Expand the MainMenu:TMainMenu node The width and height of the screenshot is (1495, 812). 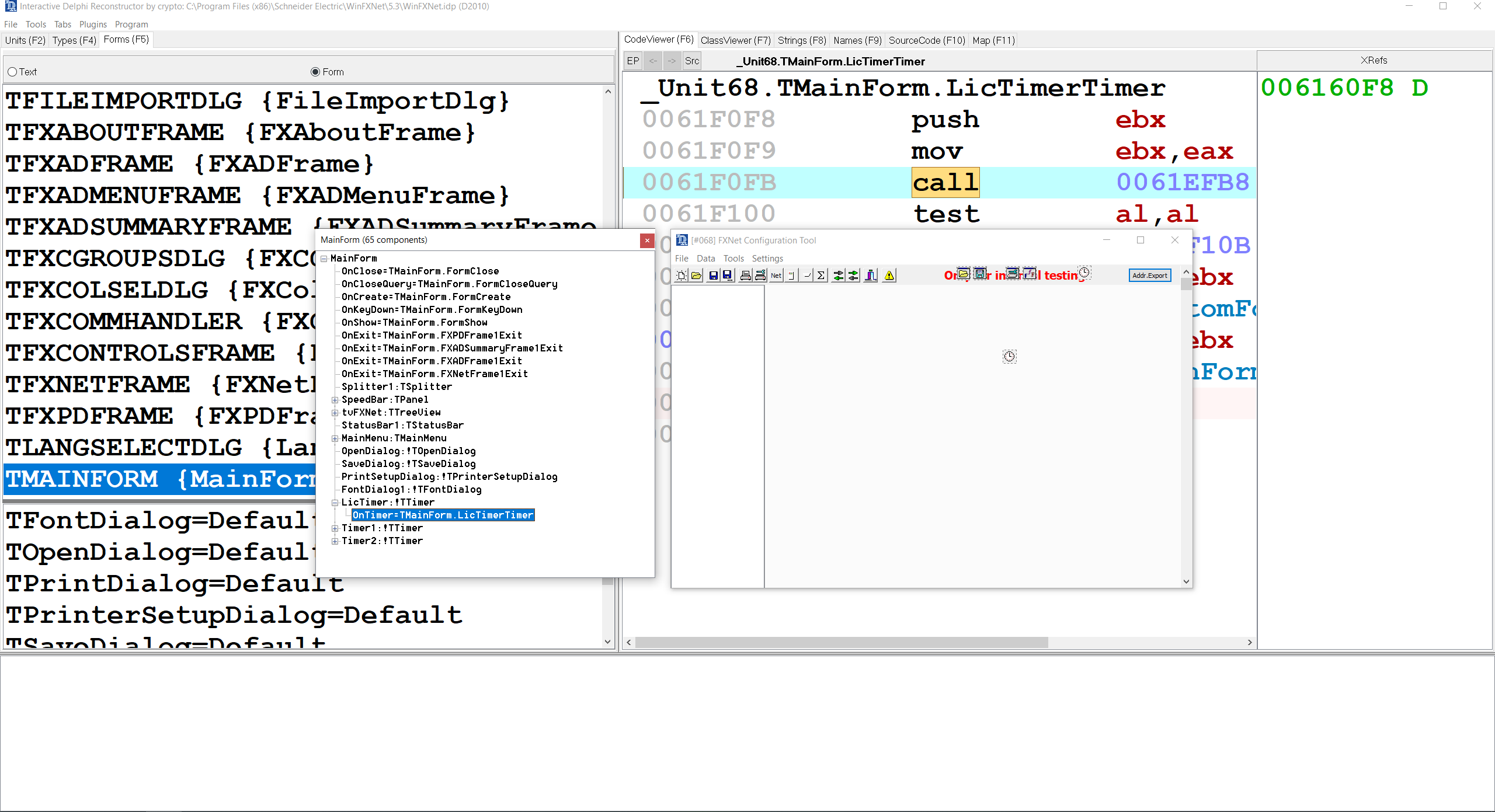point(335,438)
